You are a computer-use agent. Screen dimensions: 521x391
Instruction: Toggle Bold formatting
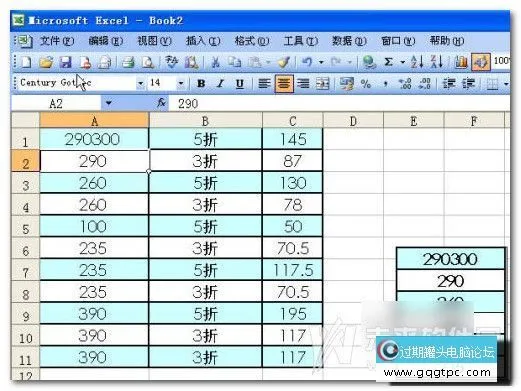[x=201, y=83]
